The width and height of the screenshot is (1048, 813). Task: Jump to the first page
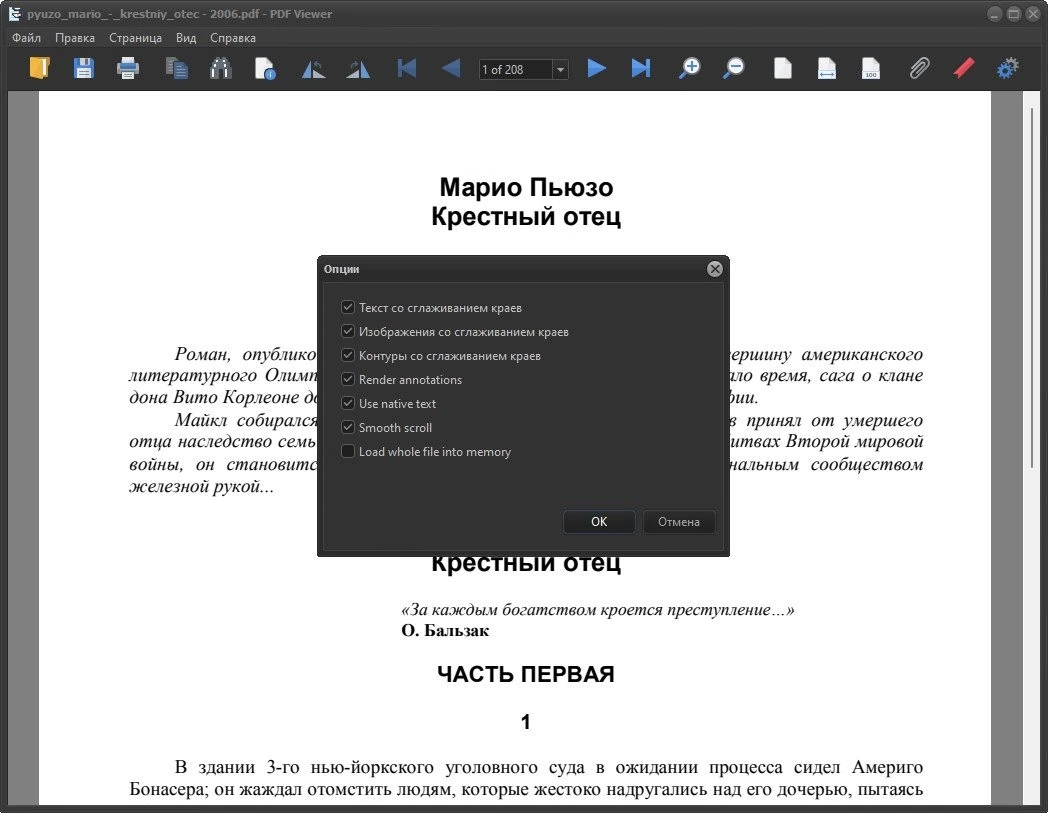(406, 68)
